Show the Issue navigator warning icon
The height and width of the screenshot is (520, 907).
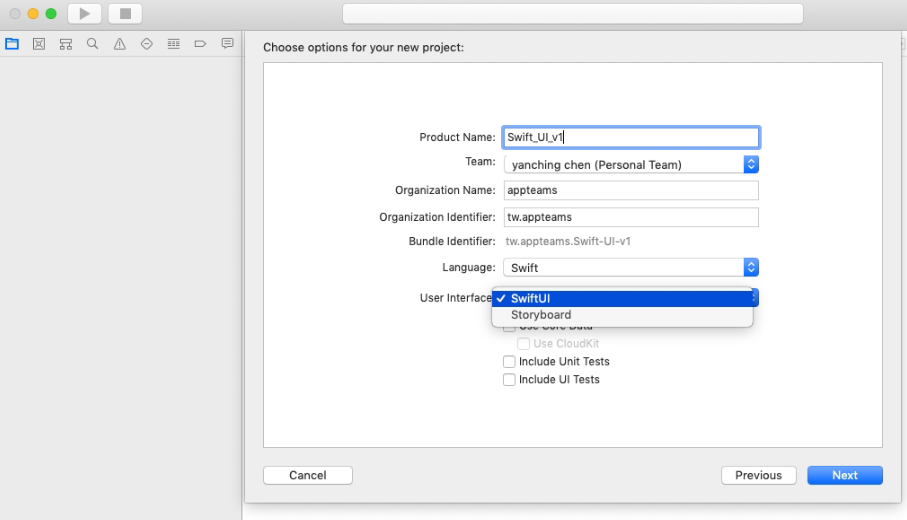(x=120, y=44)
